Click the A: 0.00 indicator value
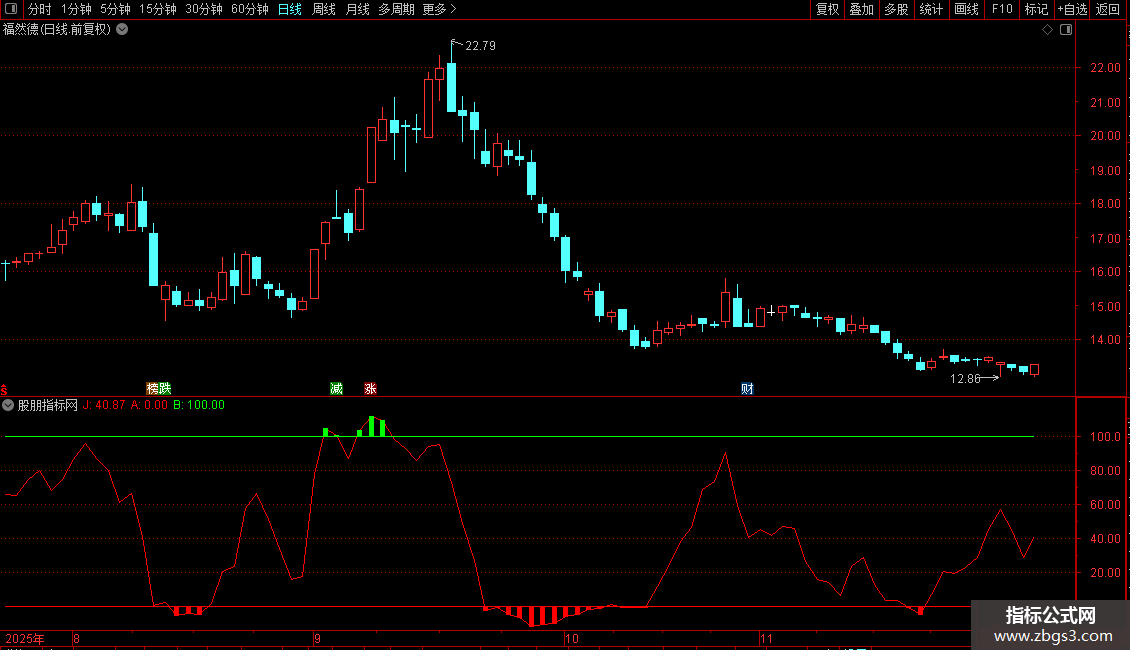Image resolution: width=1130 pixels, height=650 pixels. tap(149, 405)
